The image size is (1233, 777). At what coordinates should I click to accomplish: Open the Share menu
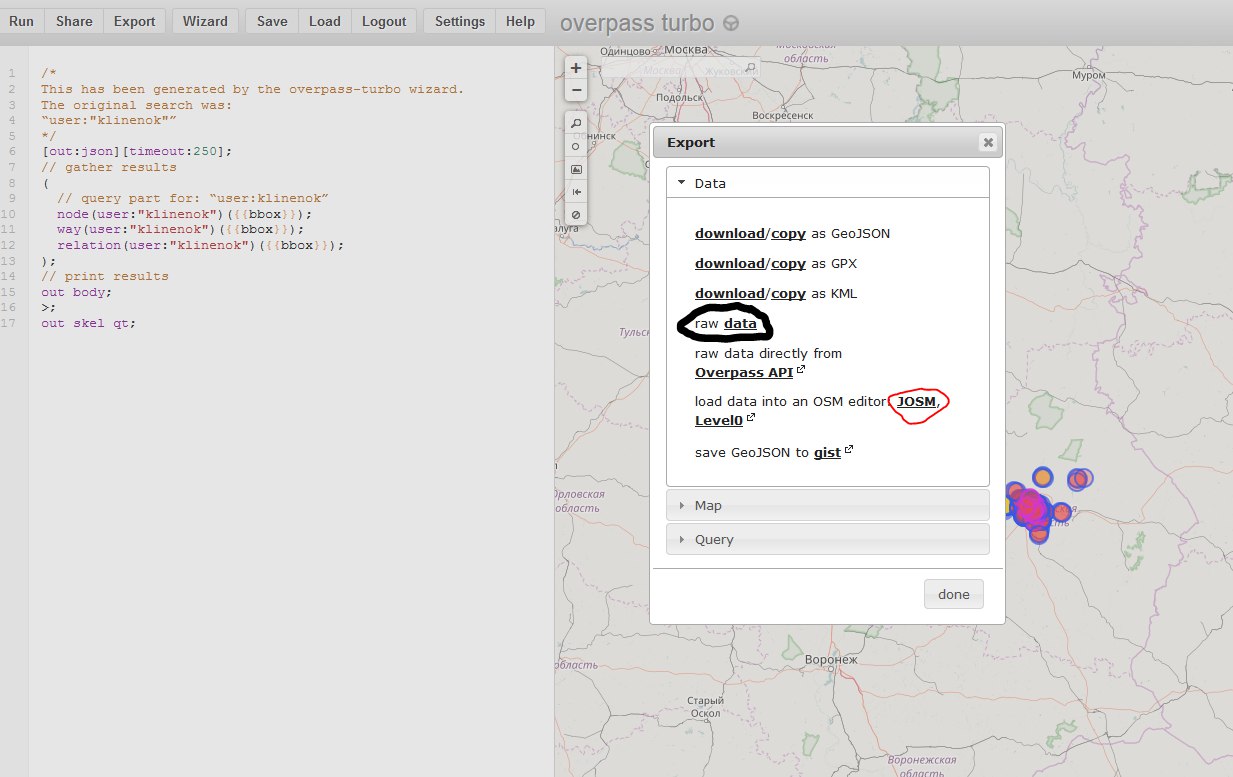tap(75, 21)
